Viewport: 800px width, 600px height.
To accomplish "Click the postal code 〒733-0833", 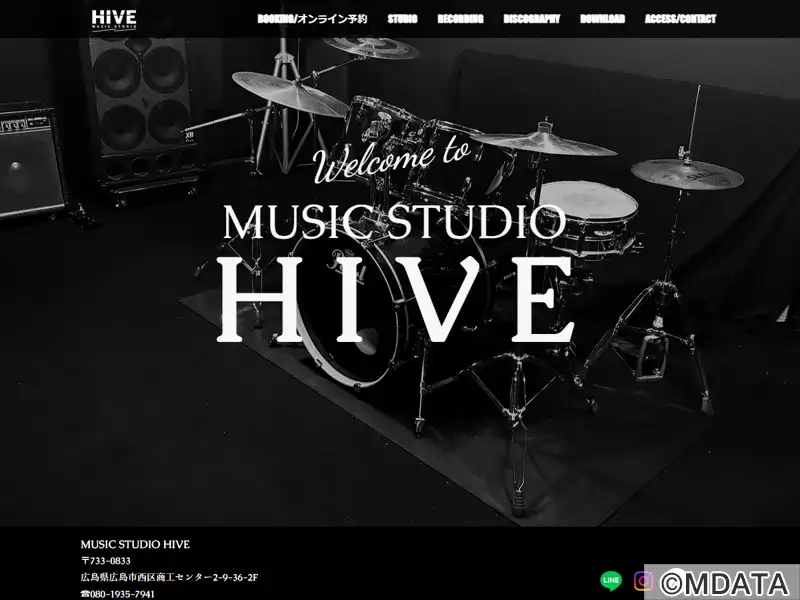I will click(106, 561).
